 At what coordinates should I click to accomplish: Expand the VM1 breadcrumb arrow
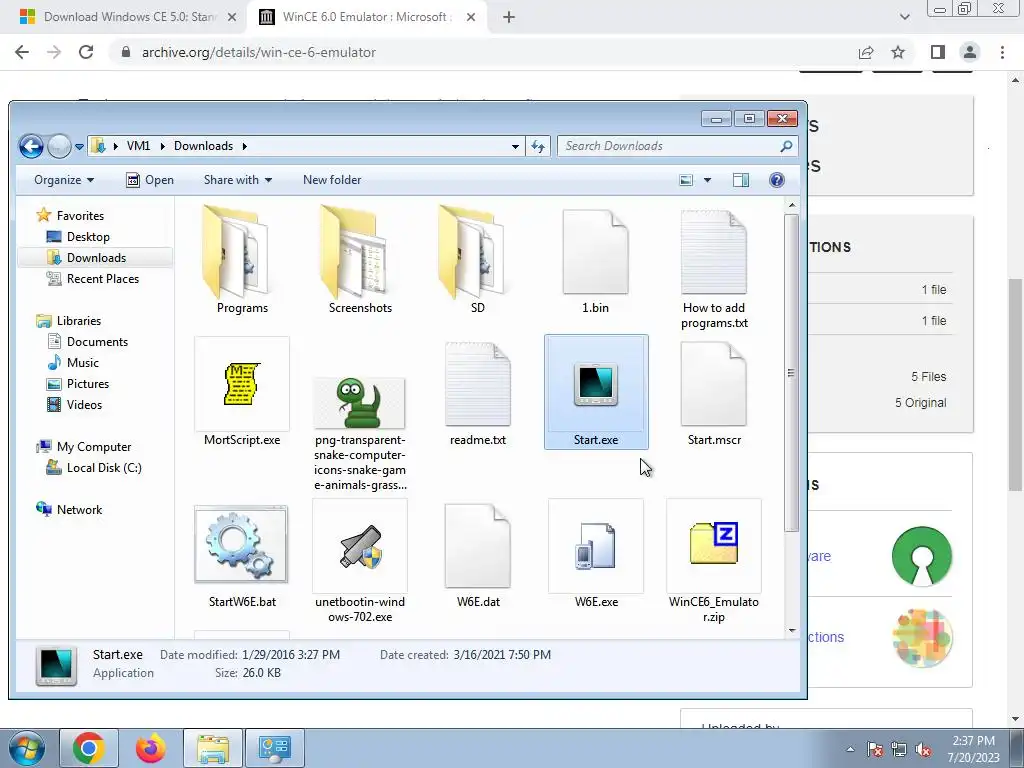coord(163,146)
